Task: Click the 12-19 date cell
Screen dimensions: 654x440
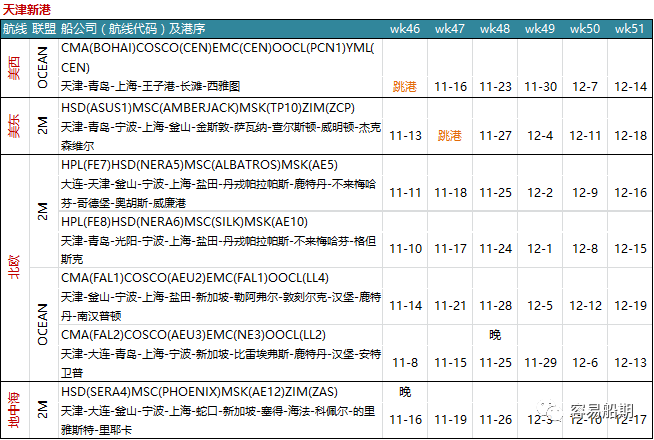Action: coord(631,306)
